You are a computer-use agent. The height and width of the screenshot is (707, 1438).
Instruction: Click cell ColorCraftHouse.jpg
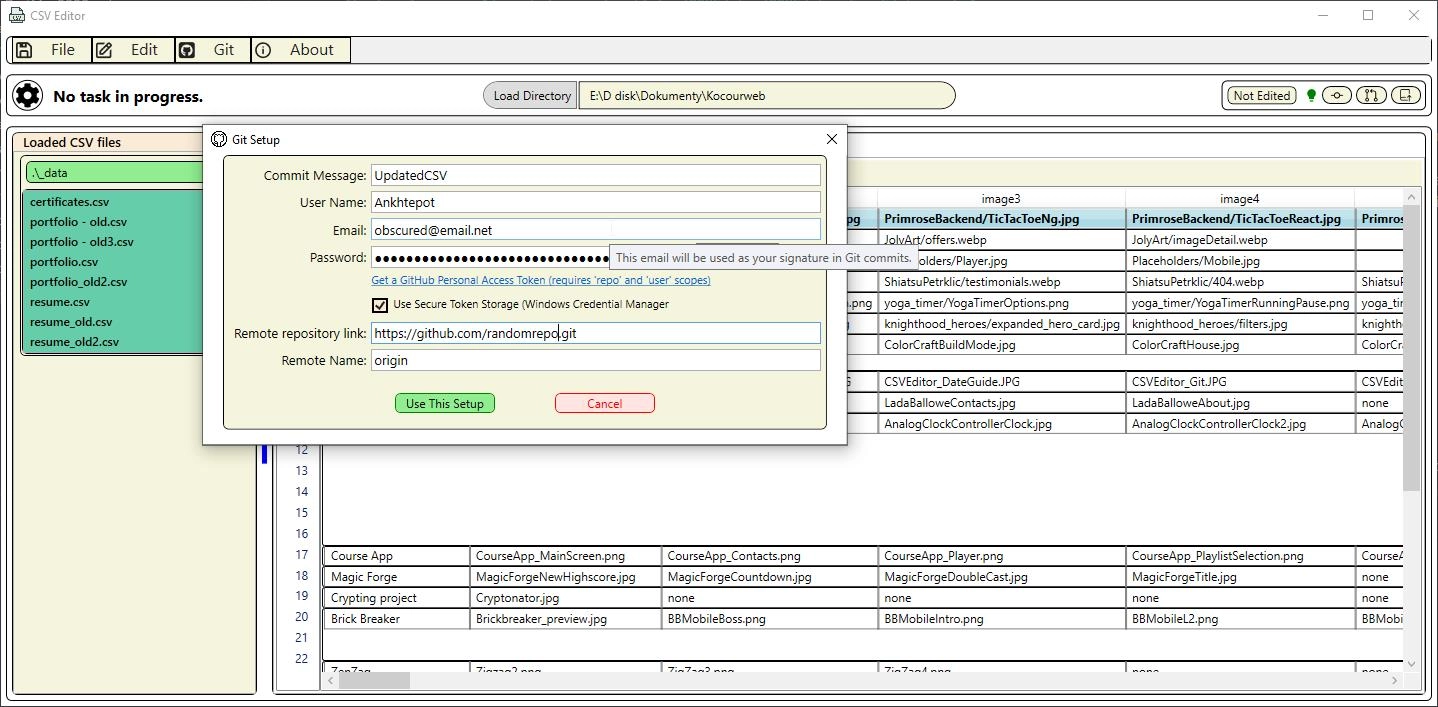pos(1241,345)
